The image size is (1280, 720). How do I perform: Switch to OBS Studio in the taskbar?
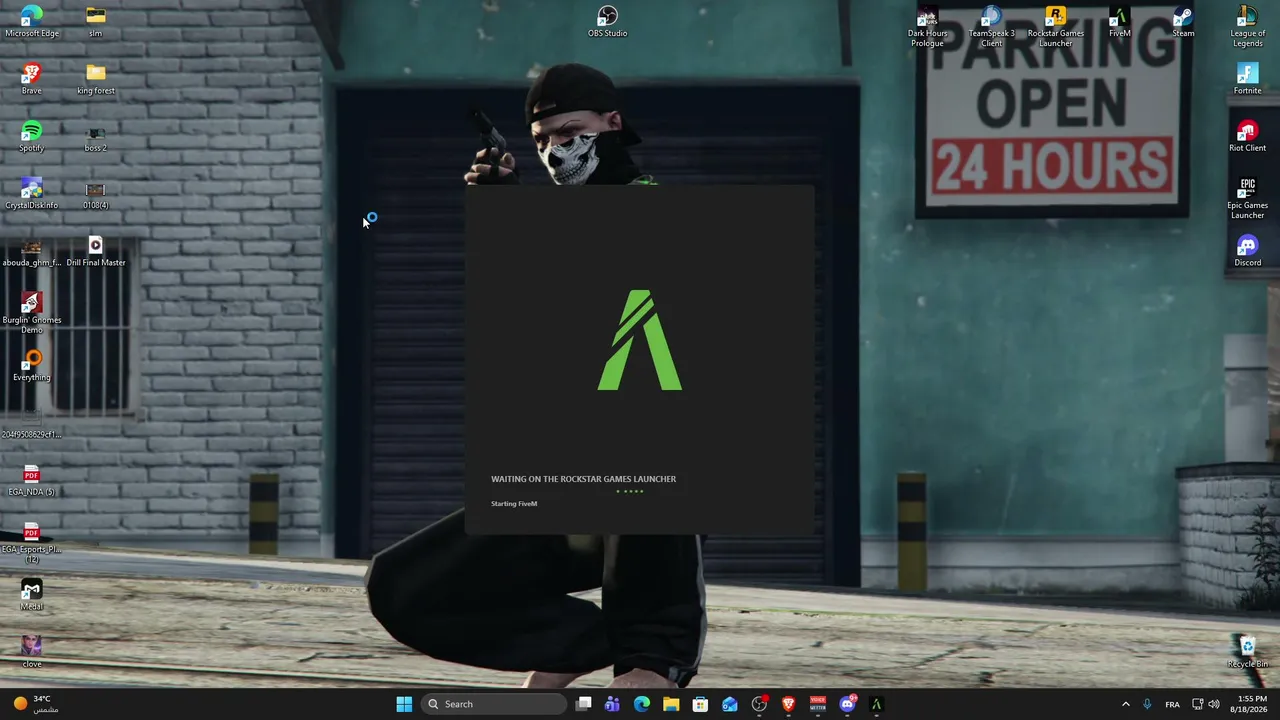tap(759, 704)
